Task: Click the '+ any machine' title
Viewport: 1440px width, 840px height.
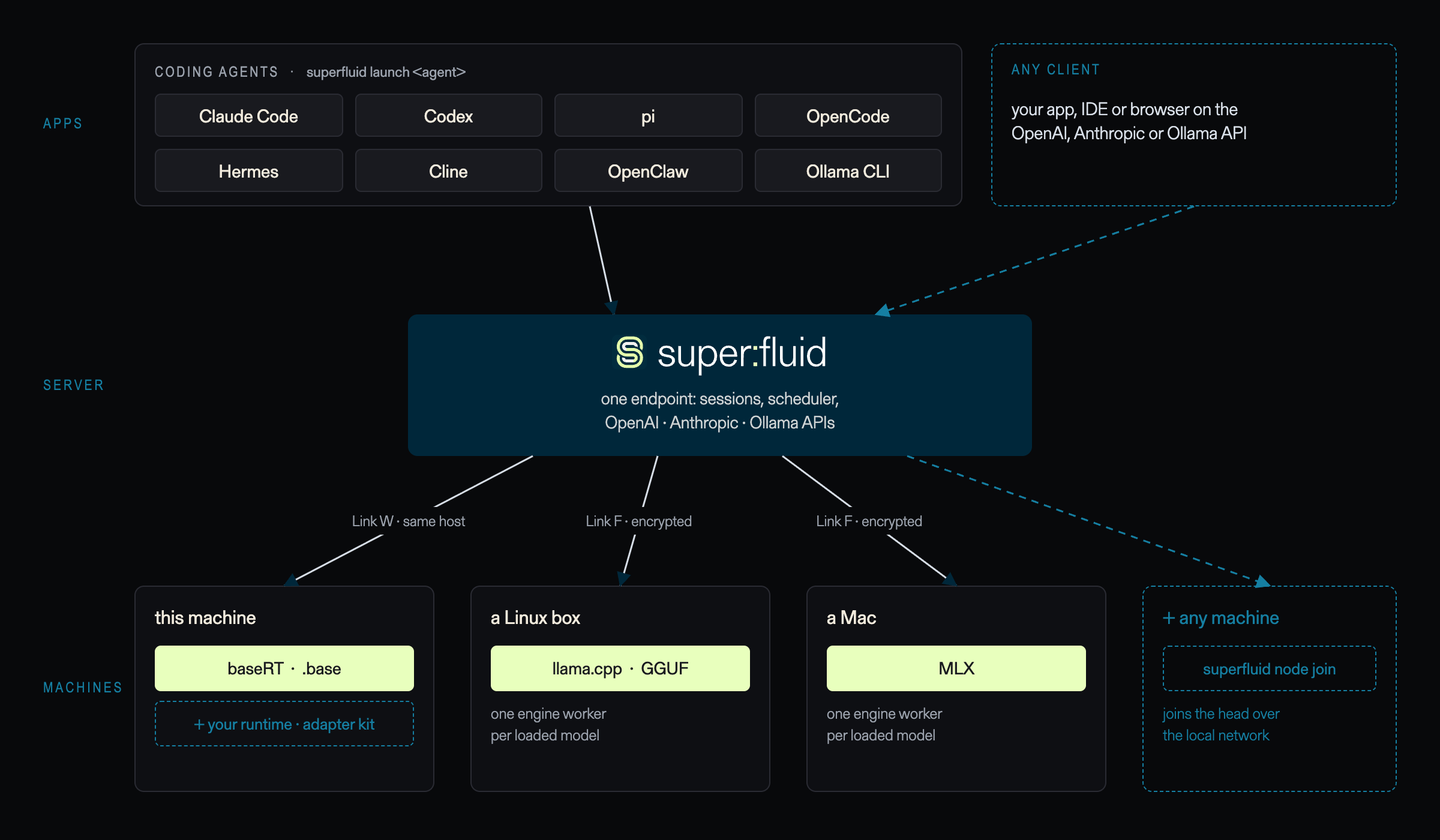Action: (1220, 617)
